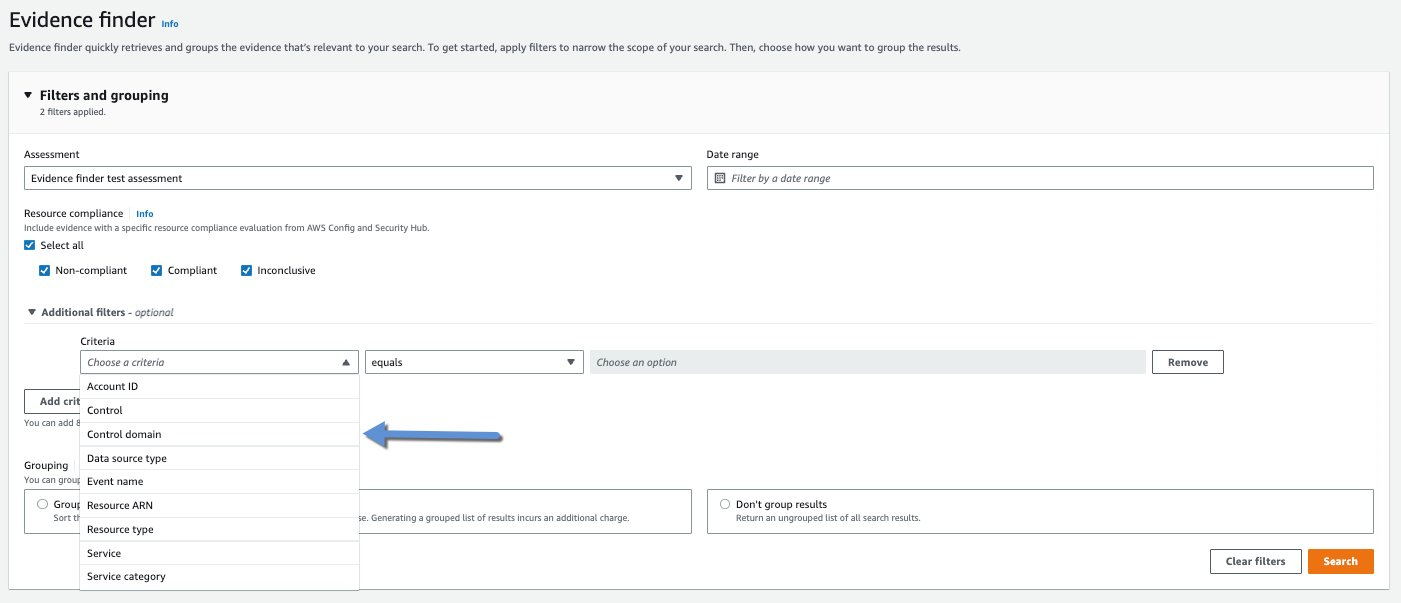Uncheck the Inconclusive checkbox
The width and height of the screenshot is (1401, 603).
tap(246, 270)
